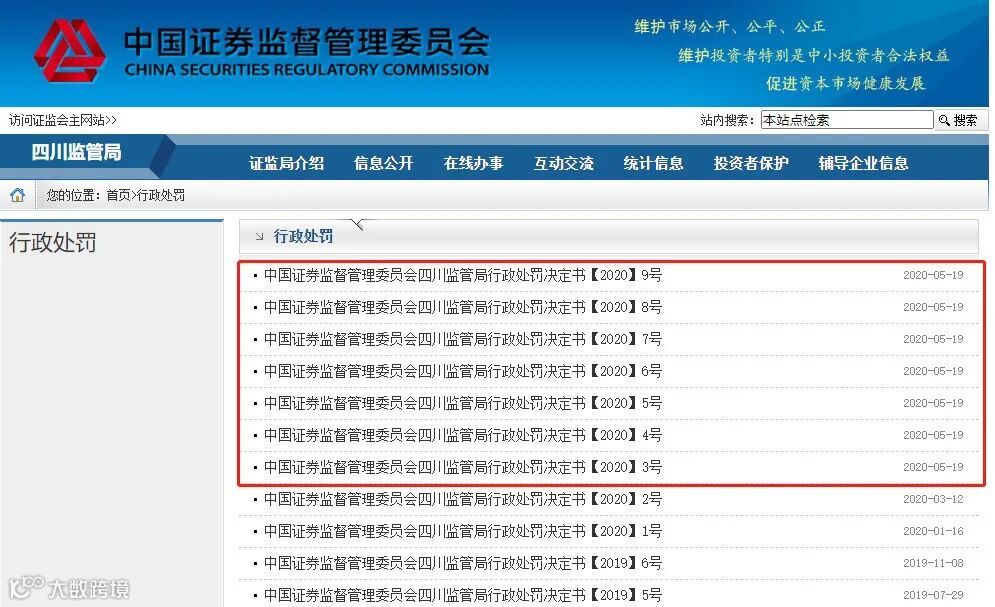Open penalty decision 【2020】1号
This screenshot has width=995, height=607.
(463, 532)
